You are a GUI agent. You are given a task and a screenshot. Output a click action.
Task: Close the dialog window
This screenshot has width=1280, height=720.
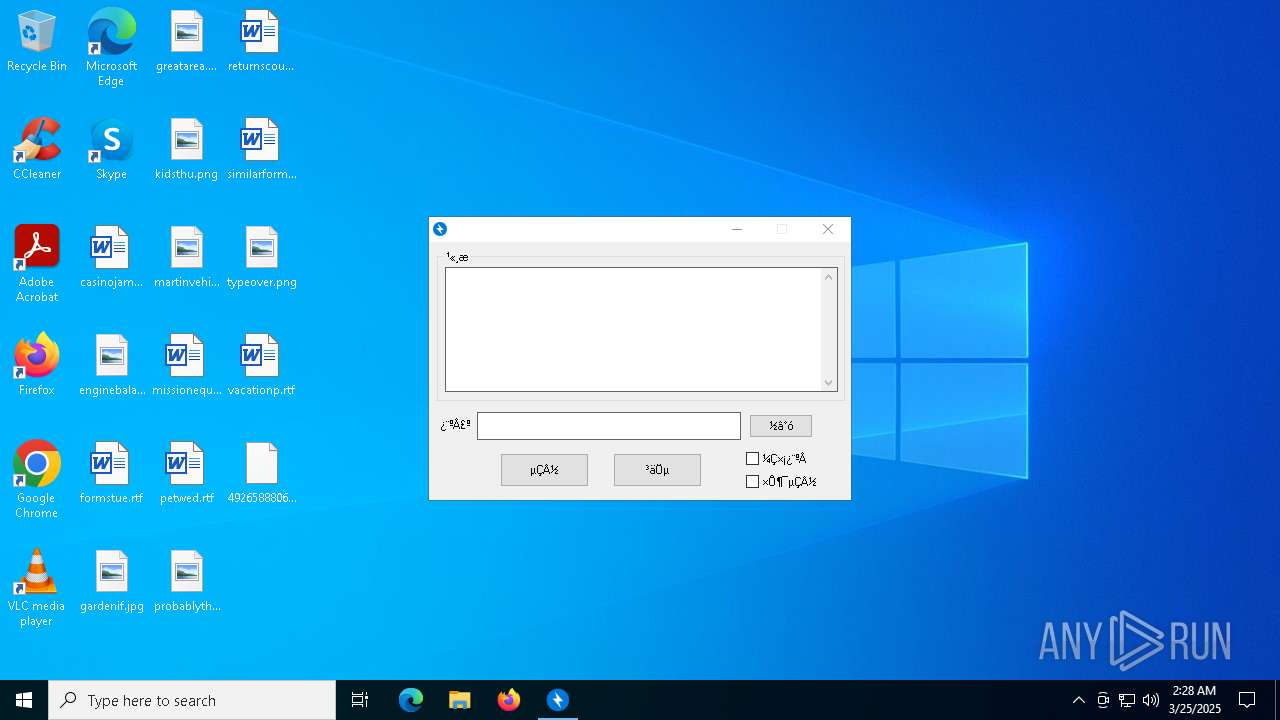click(828, 229)
